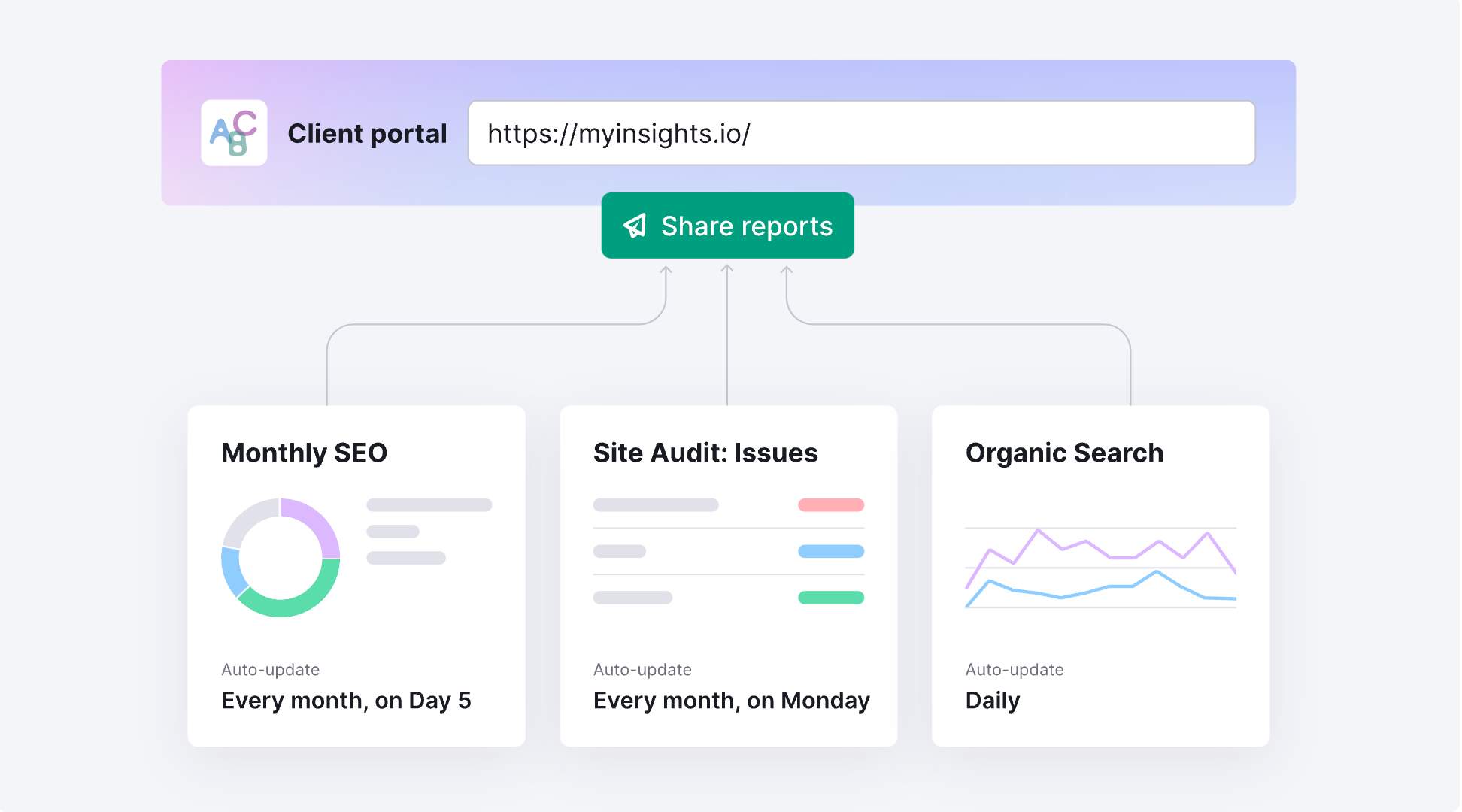Click Auto-update label in Organic Search card
Screen dimensions: 1462x812
click(1015, 670)
